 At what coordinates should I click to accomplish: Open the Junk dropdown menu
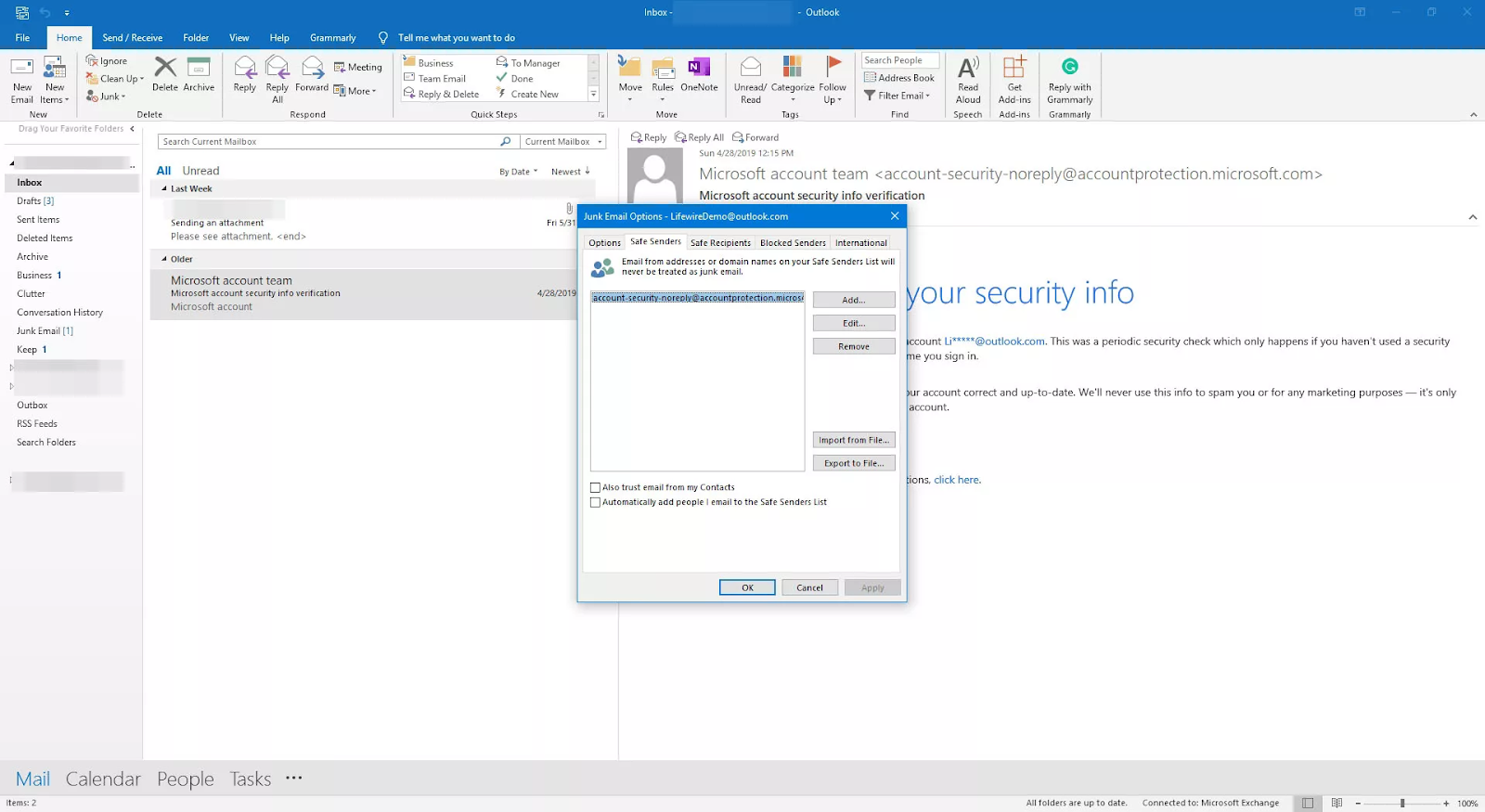coord(105,97)
